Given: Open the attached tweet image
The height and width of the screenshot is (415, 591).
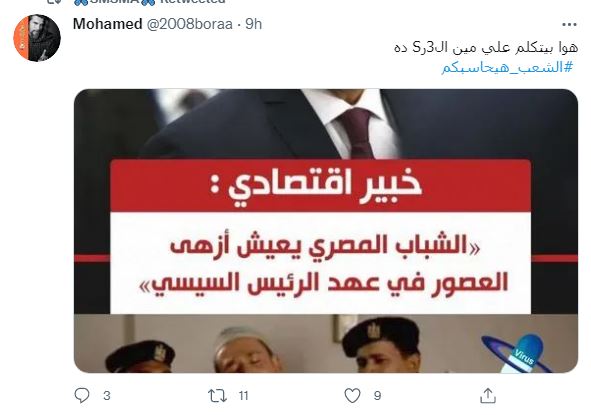Looking at the screenshot, I should click(x=326, y=231).
